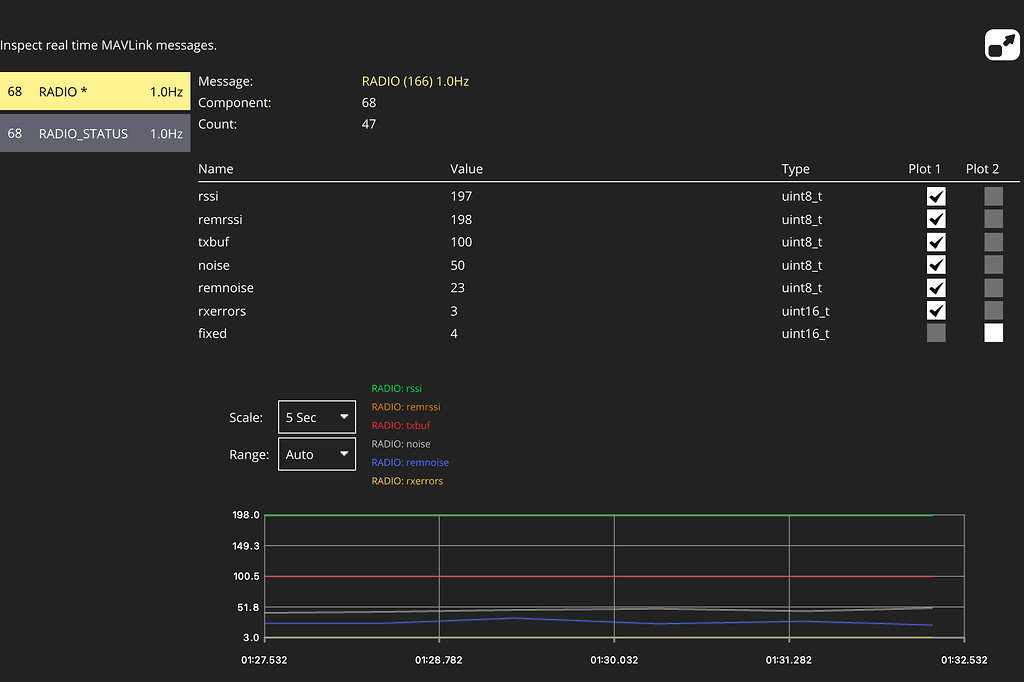
Task: Click the Value column header
Action: [x=466, y=169]
